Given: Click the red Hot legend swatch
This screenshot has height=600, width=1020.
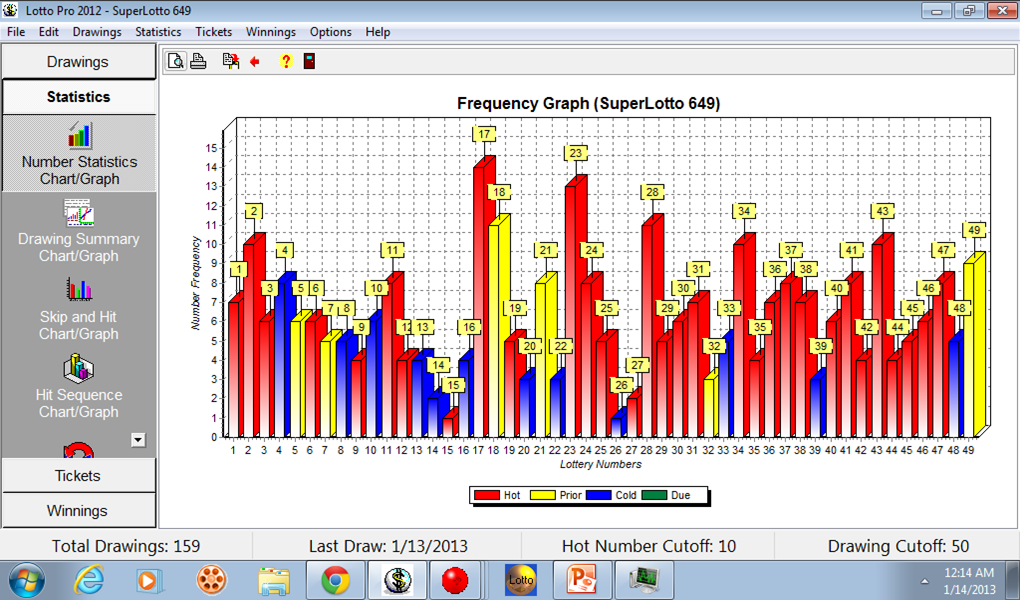Looking at the screenshot, I should [x=486, y=495].
